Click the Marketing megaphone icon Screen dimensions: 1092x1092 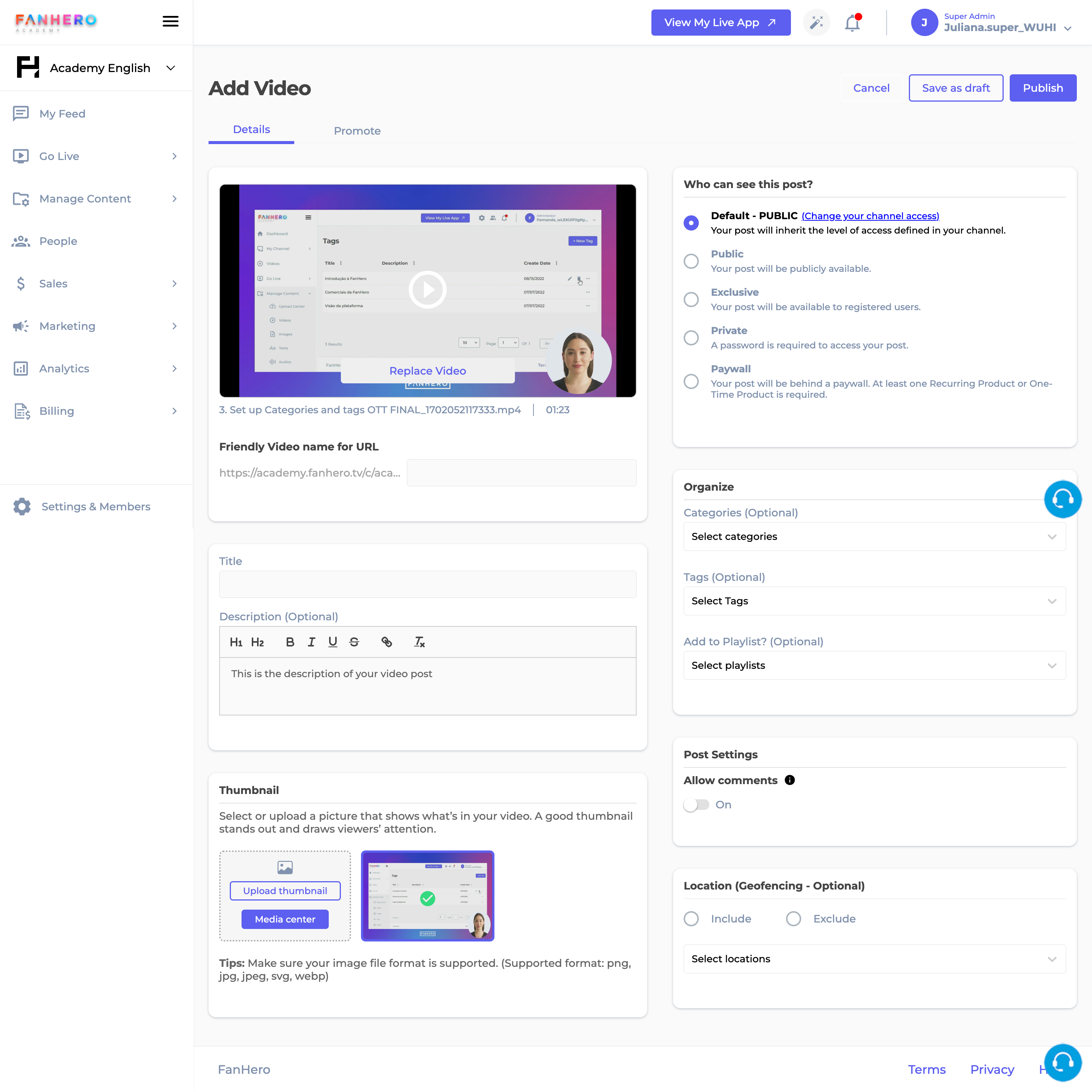pyautogui.click(x=21, y=326)
